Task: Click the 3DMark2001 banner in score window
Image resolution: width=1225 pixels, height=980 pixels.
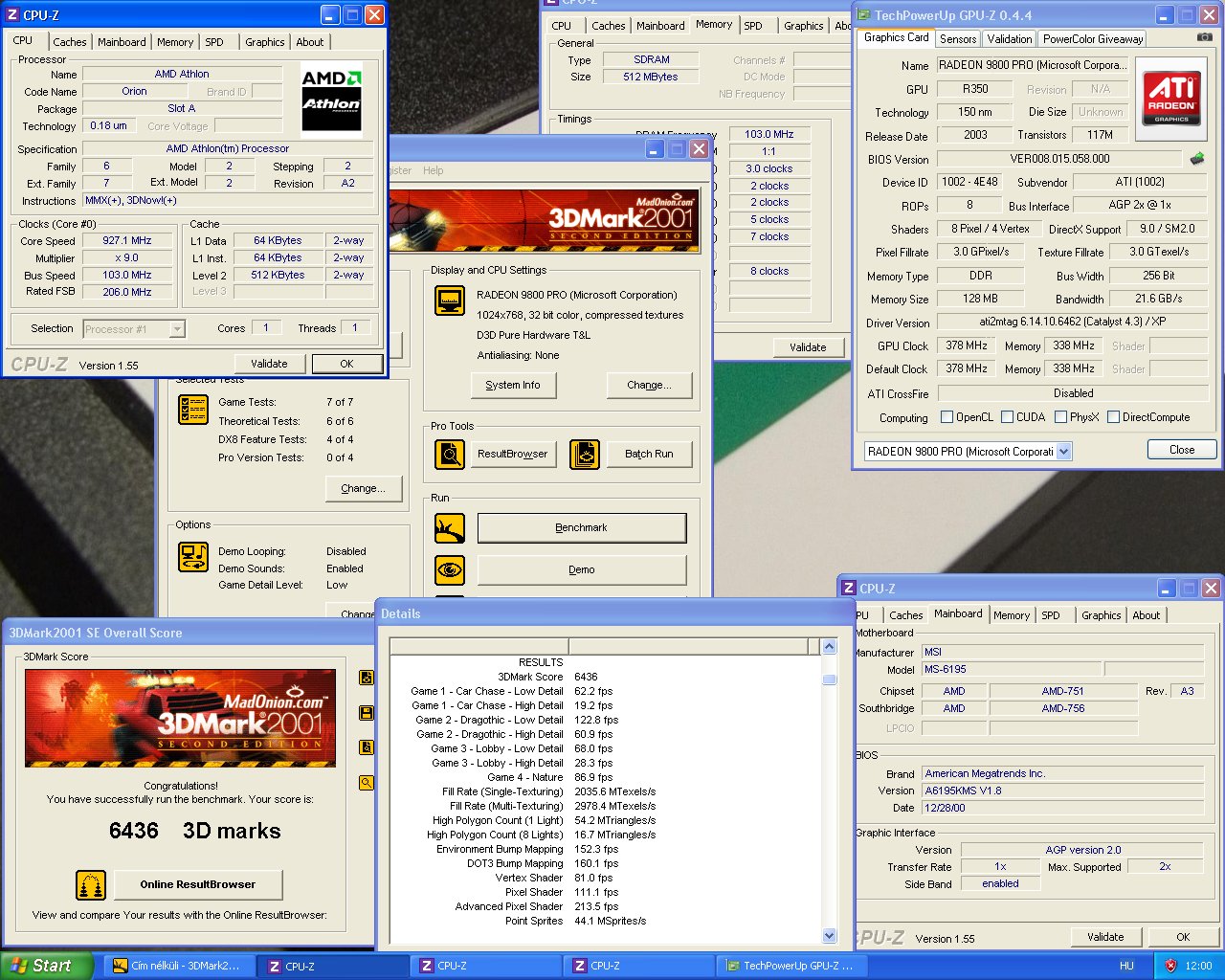Action: click(x=180, y=718)
